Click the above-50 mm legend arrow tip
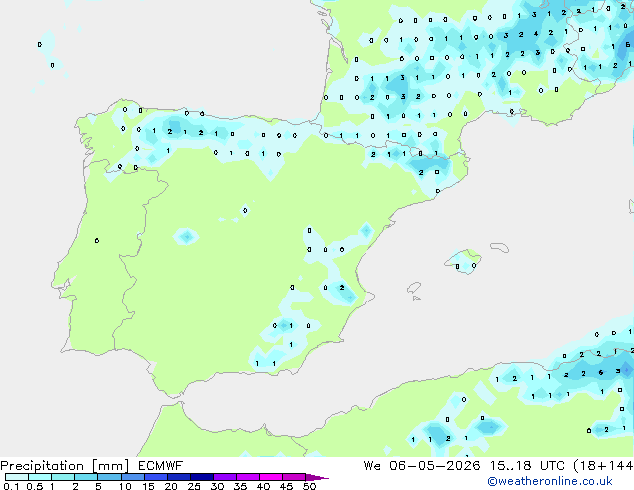 tap(317, 477)
